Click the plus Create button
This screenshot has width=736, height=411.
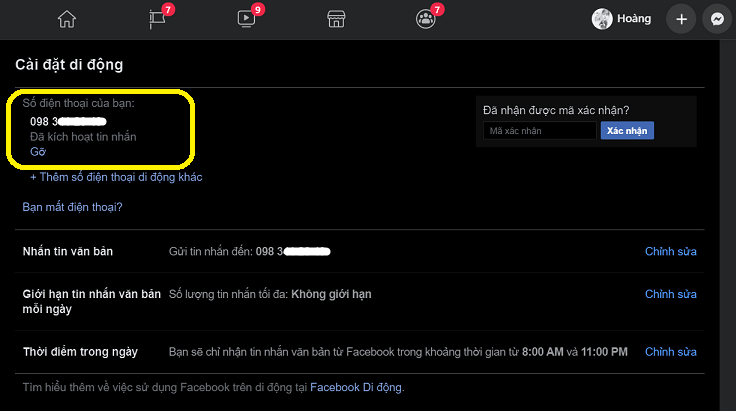681,19
